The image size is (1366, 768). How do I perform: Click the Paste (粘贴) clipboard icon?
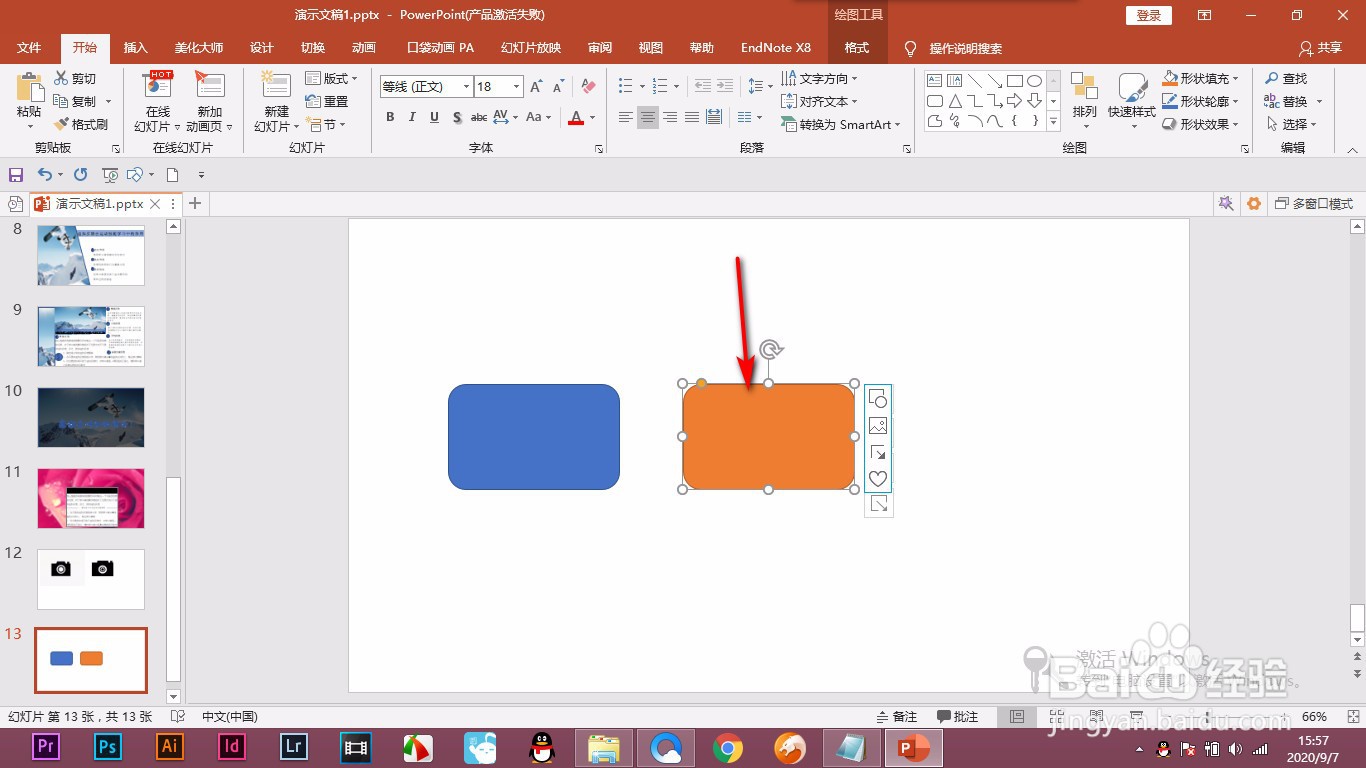tap(30, 87)
